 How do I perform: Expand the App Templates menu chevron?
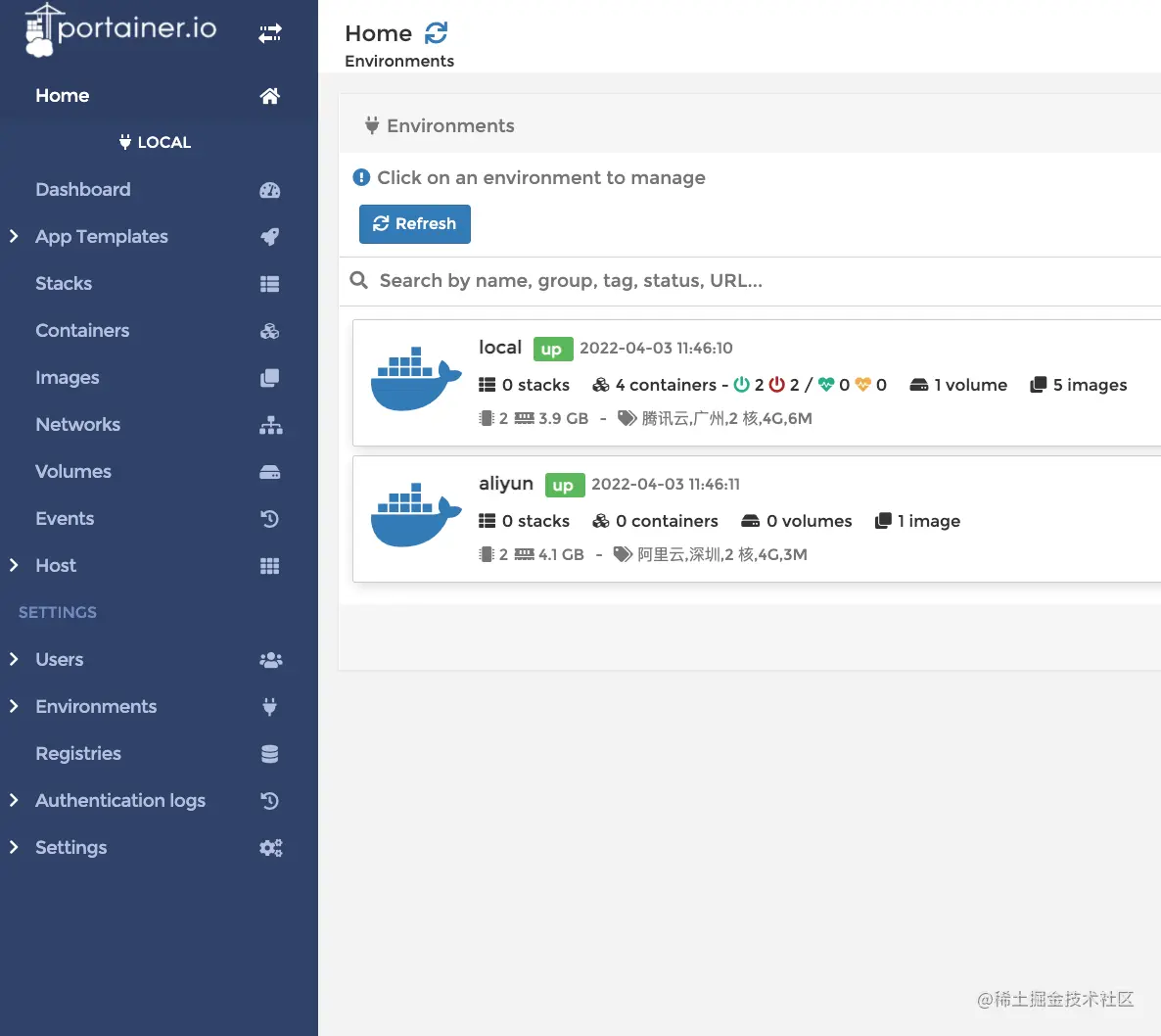[14, 236]
